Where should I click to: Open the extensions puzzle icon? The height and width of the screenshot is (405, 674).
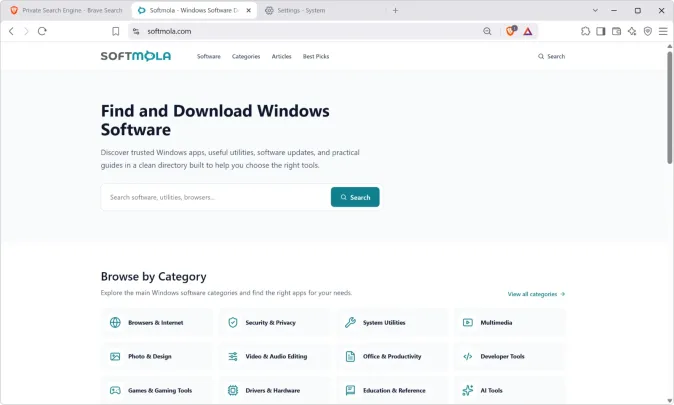pos(585,31)
